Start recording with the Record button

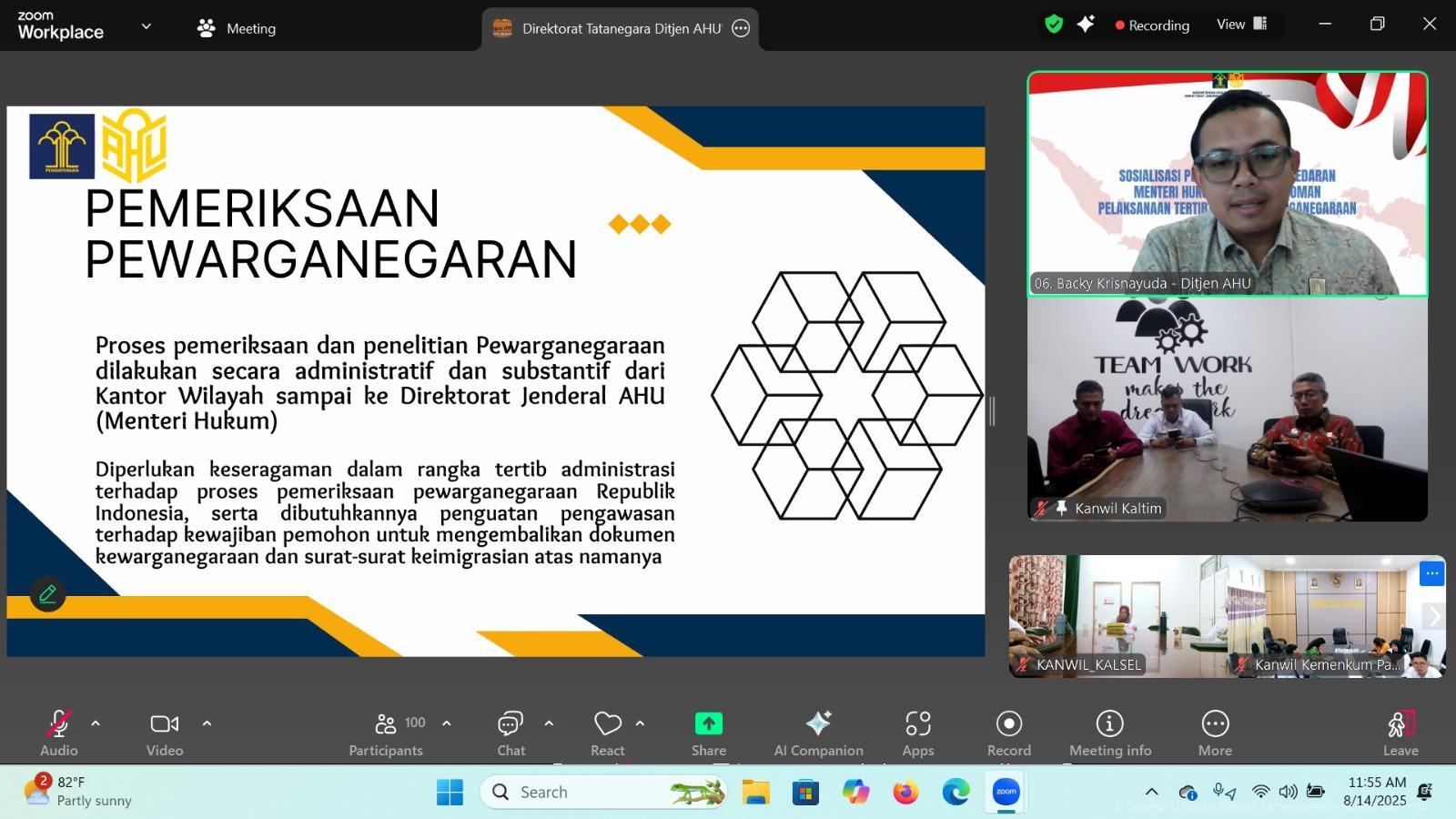[x=1008, y=733]
